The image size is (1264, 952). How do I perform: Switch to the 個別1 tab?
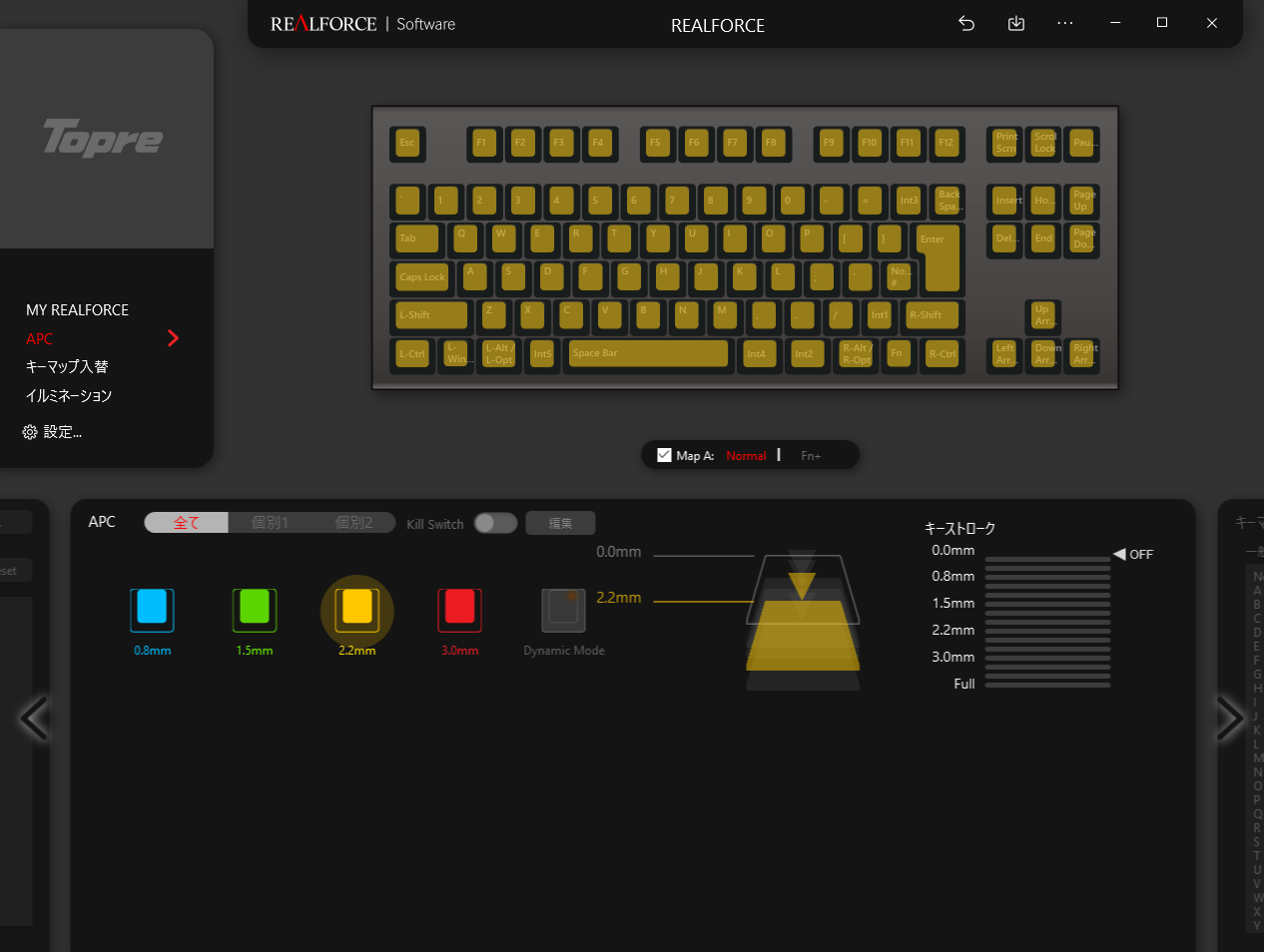(270, 523)
